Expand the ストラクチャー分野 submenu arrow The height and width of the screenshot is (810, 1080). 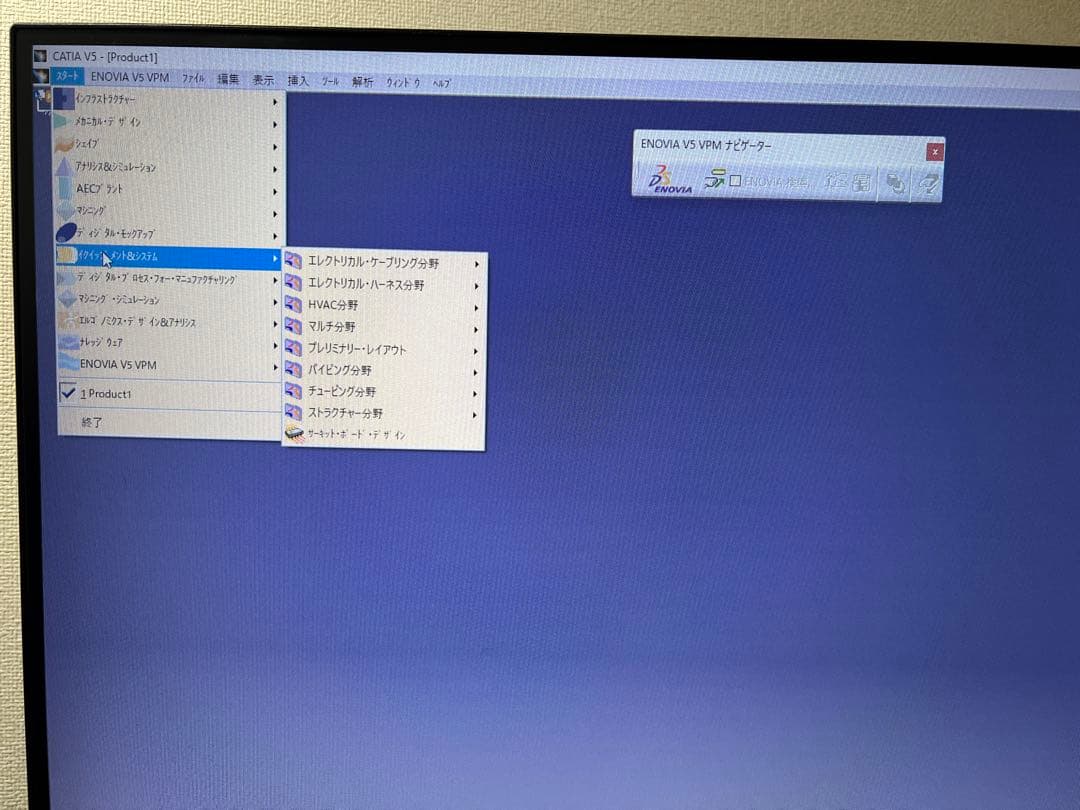(477, 413)
